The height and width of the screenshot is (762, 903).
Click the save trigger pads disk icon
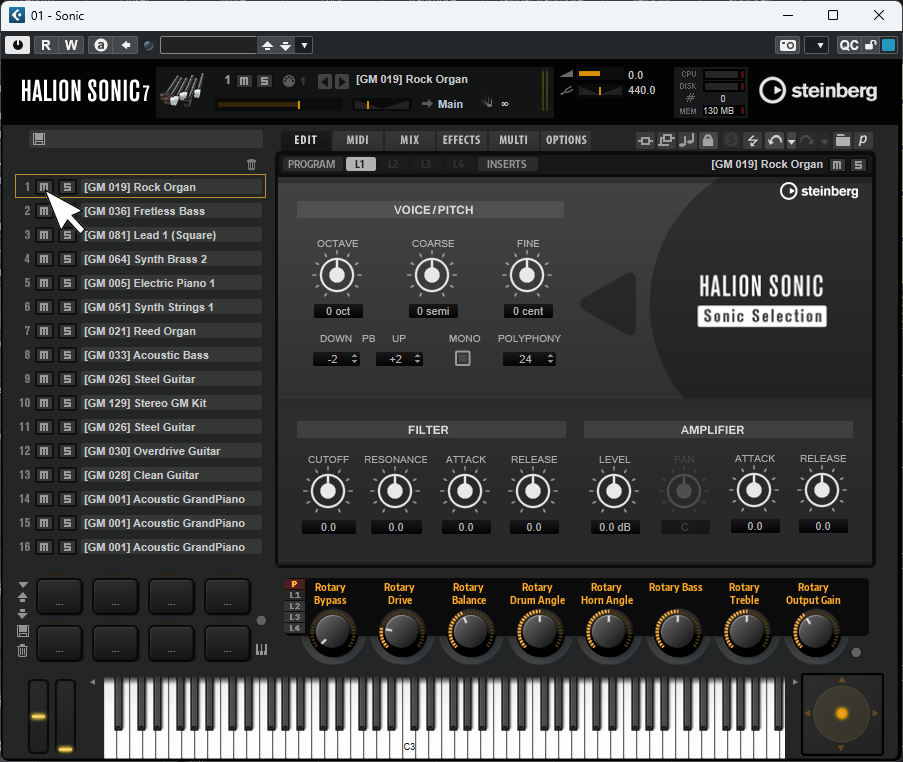[x=22, y=631]
